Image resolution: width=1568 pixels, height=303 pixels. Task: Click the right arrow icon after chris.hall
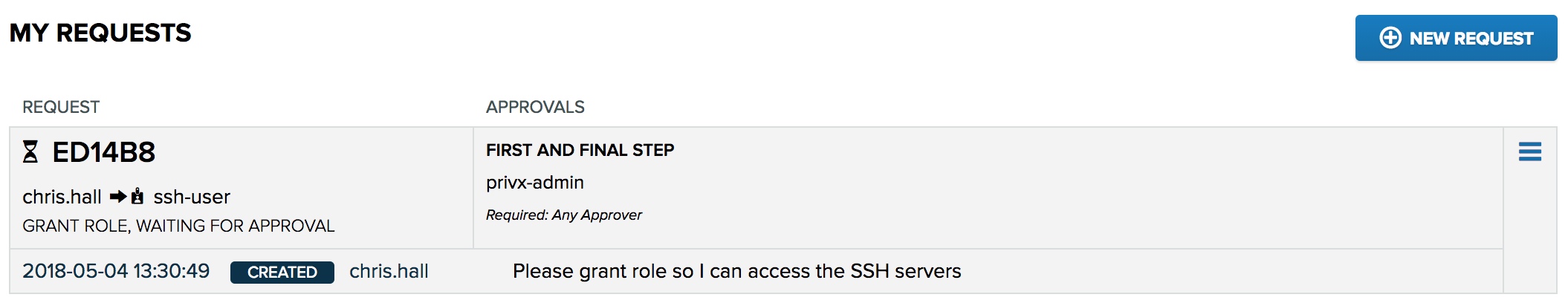118,197
